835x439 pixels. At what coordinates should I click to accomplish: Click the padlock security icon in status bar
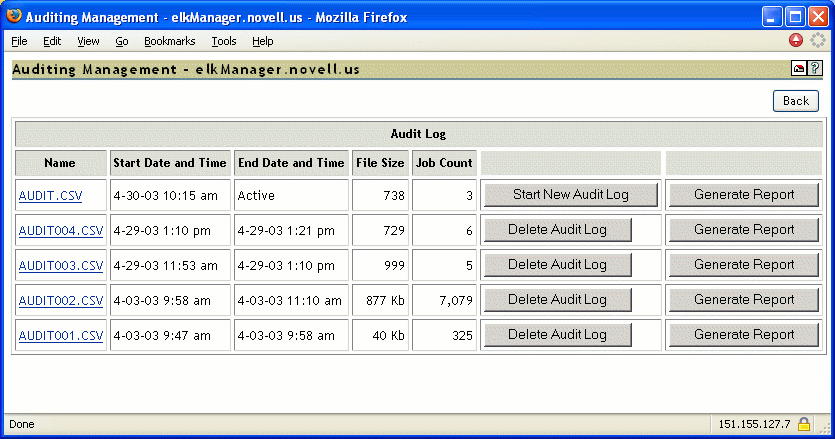803,424
